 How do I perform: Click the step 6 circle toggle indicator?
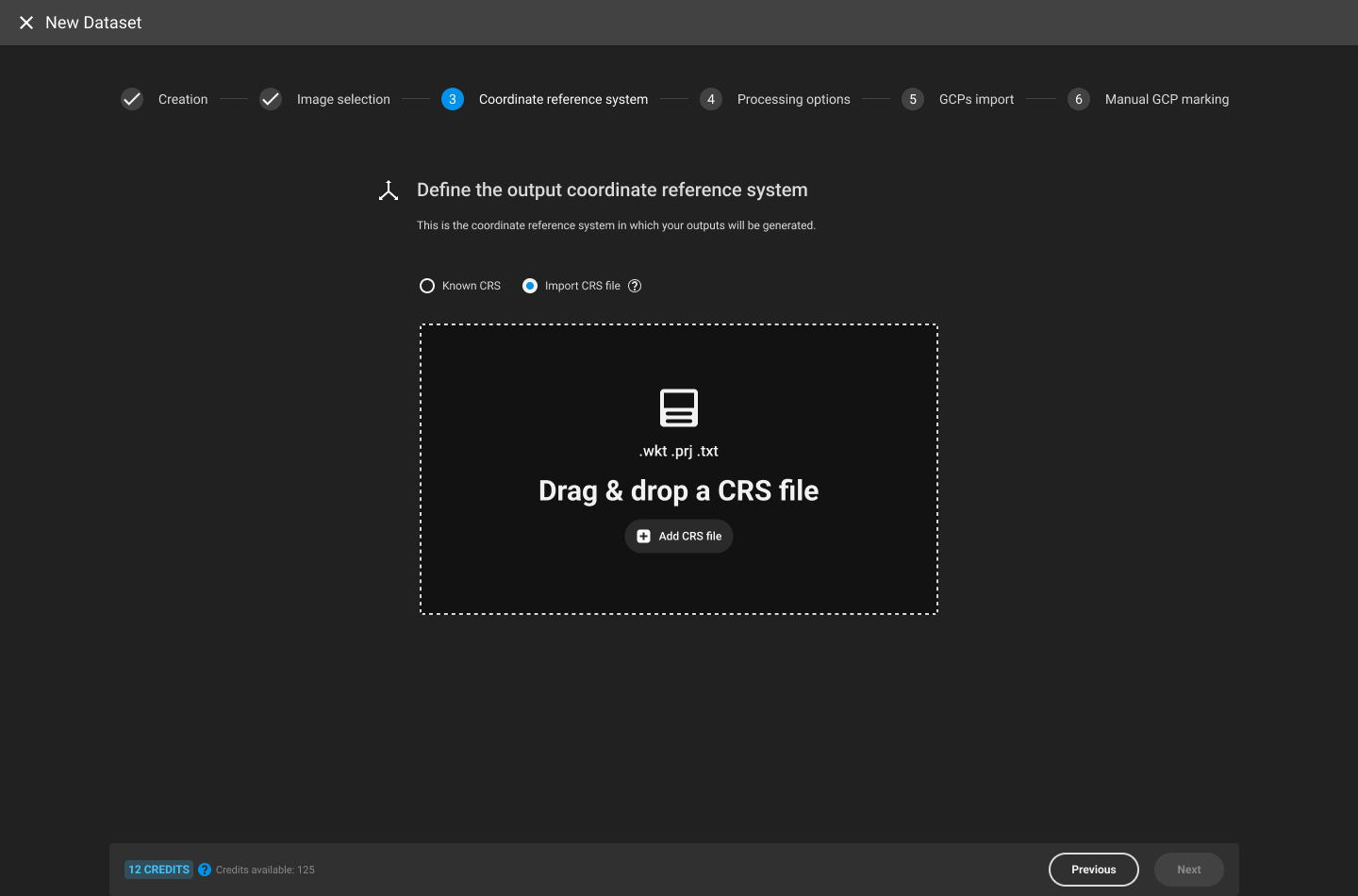pos(1078,99)
